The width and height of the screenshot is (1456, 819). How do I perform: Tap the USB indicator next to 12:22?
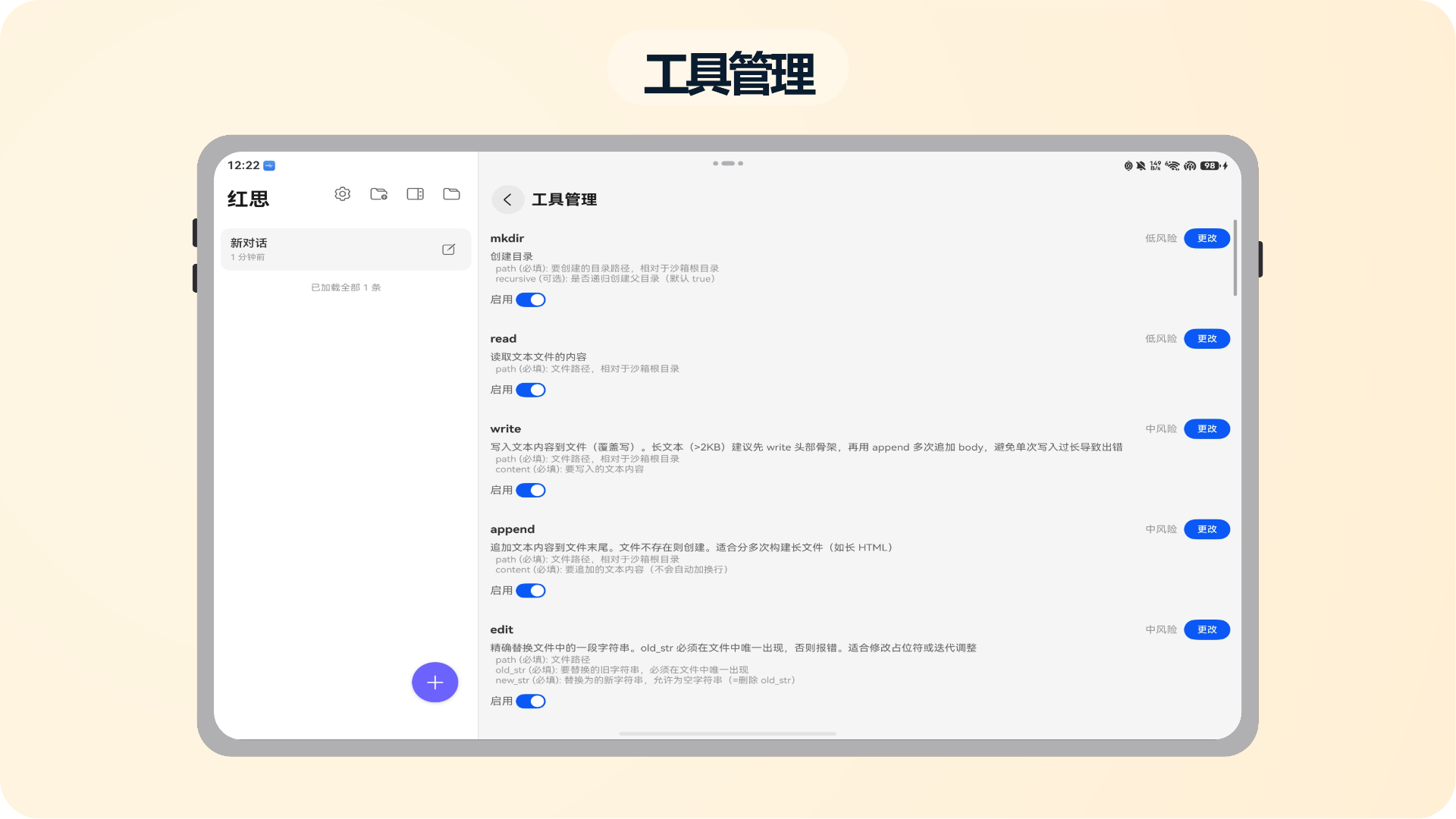pyautogui.click(x=269, y=165)
